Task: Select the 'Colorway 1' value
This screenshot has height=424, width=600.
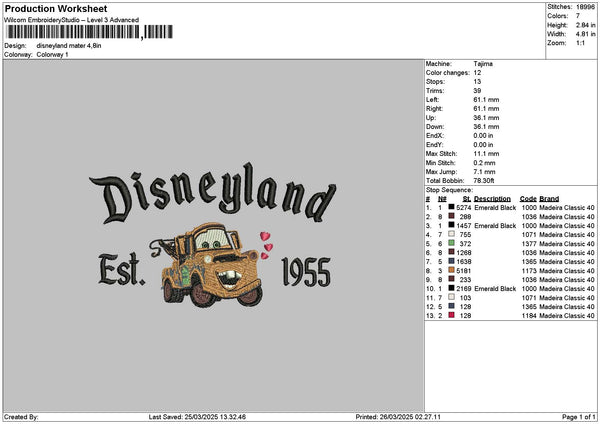Action: [52, 55]
